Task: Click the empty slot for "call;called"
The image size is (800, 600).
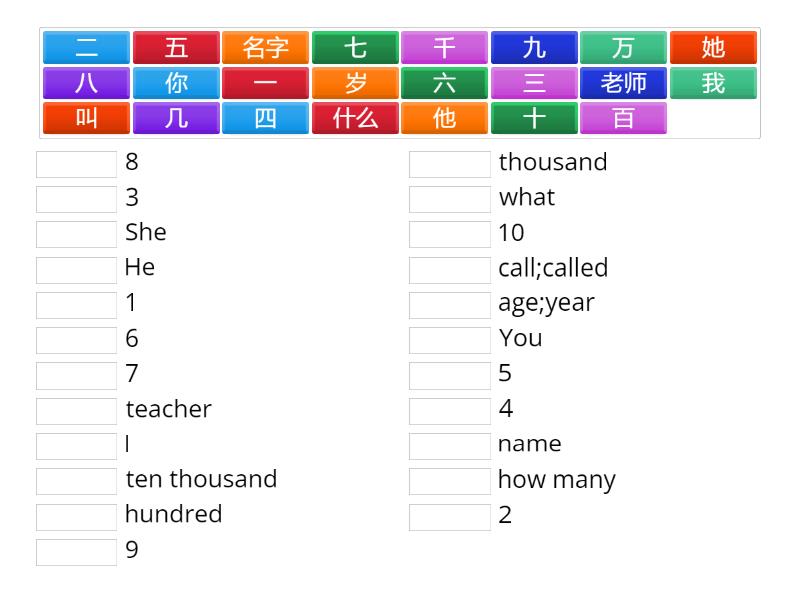Action: click(450, 270)
